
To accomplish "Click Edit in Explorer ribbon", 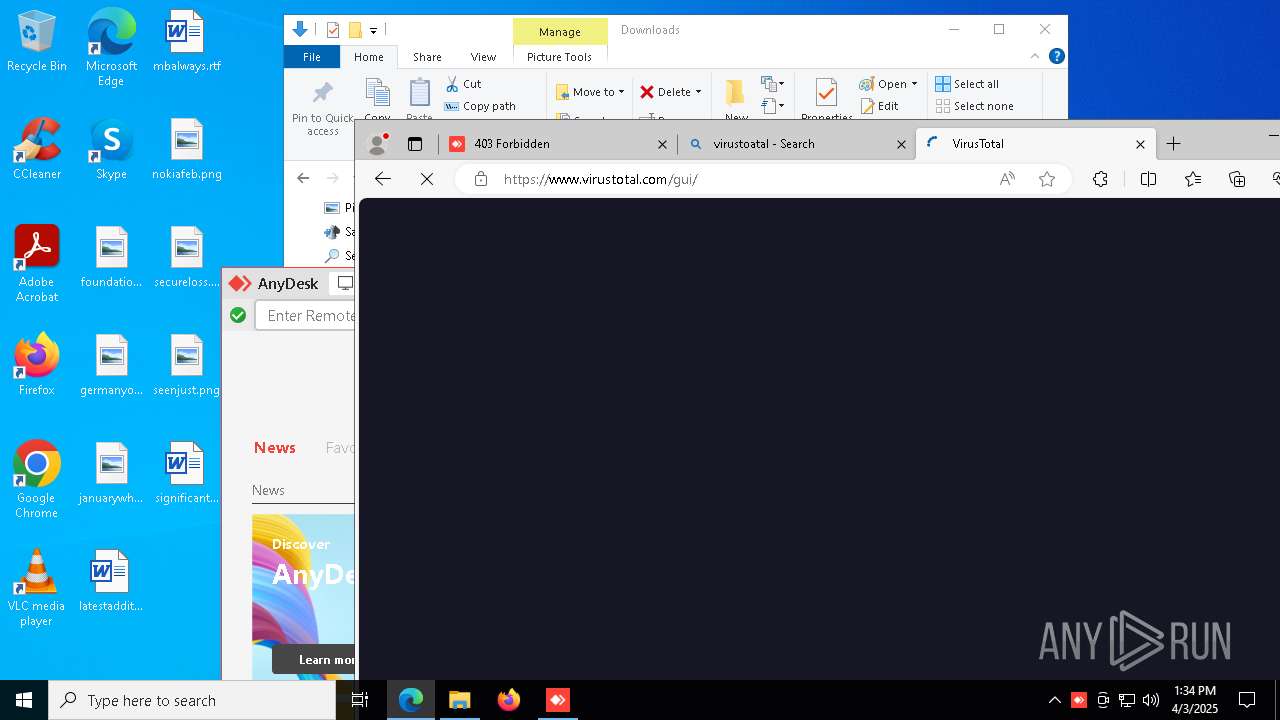I will click(879, 106).
